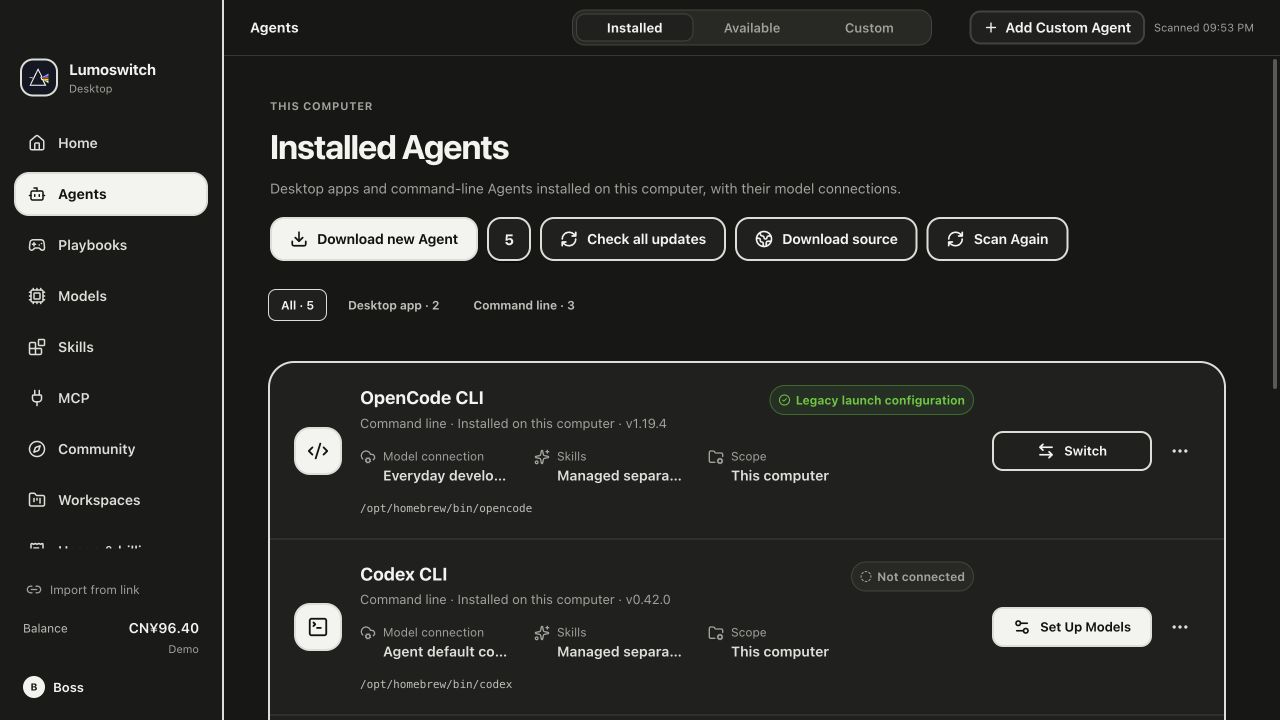Open the MCP plug icon item

(x=111, y=398)
